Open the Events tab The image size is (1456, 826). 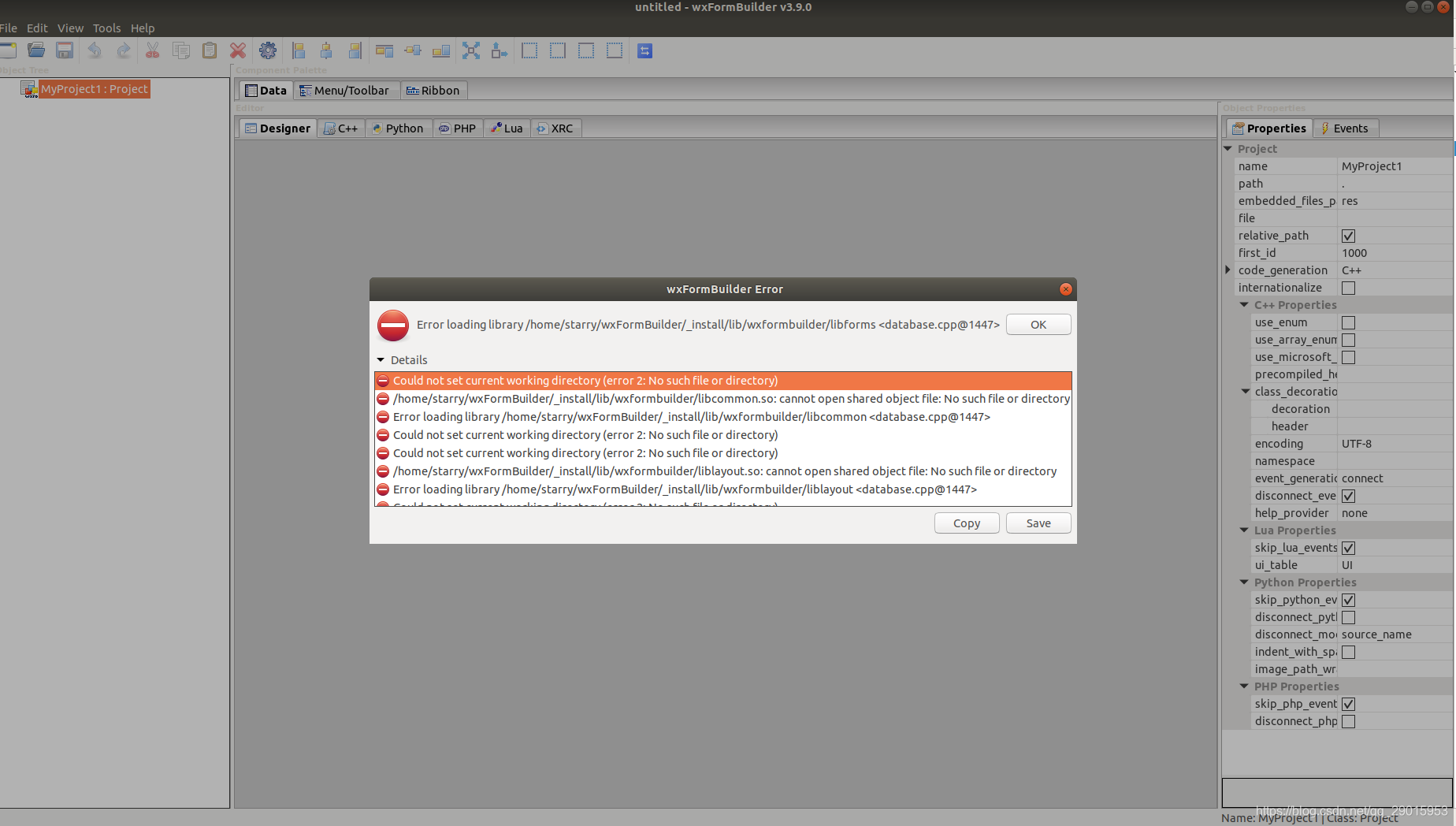[x=1346, y=128]
